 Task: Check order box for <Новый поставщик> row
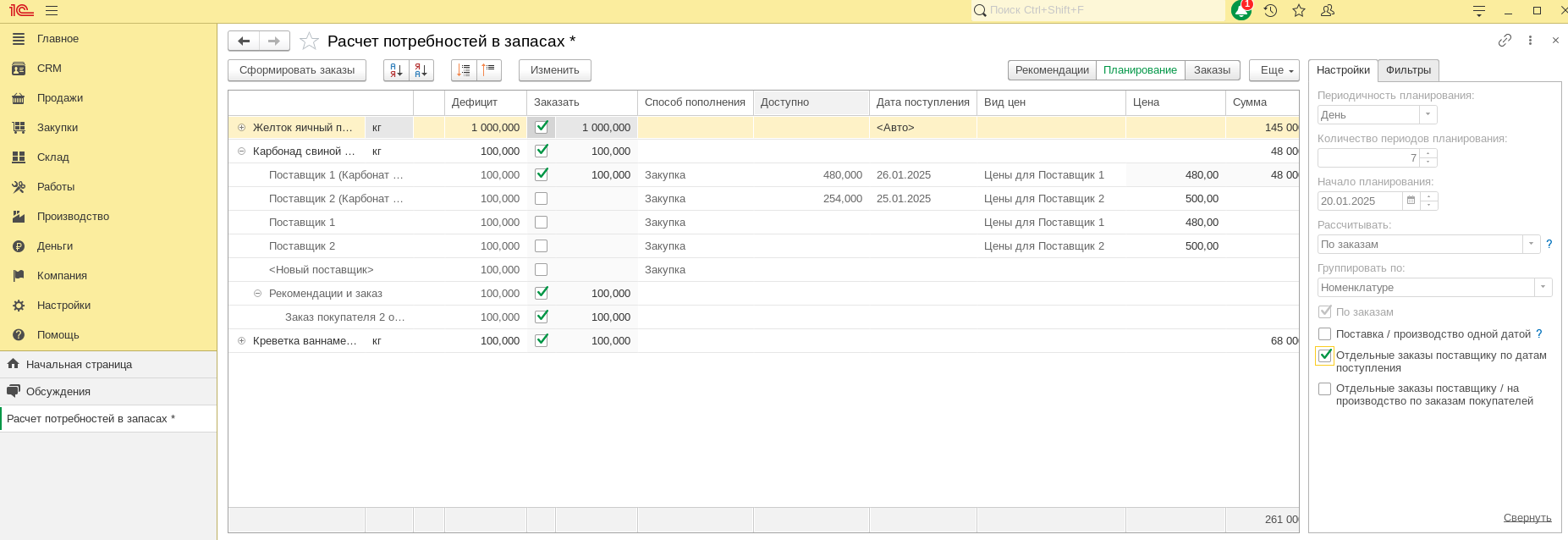pos(542,269)
